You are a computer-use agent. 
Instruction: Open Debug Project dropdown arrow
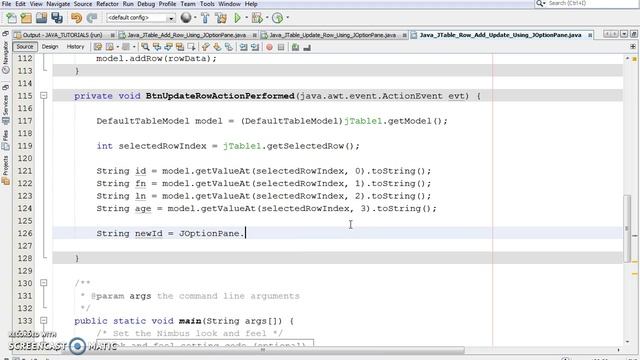(x=267, y=18)
